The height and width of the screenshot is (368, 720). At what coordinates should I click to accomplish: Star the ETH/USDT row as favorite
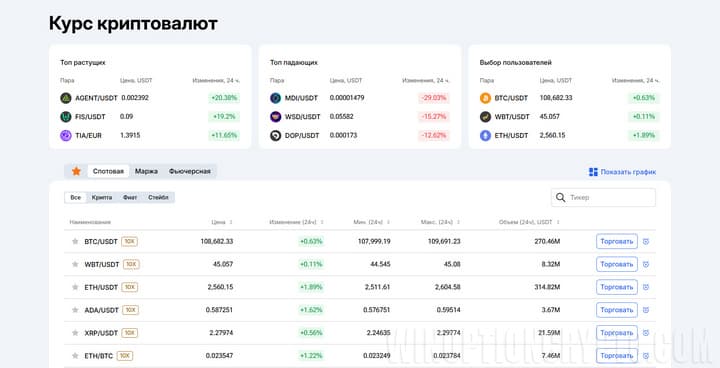click(75, 287)
